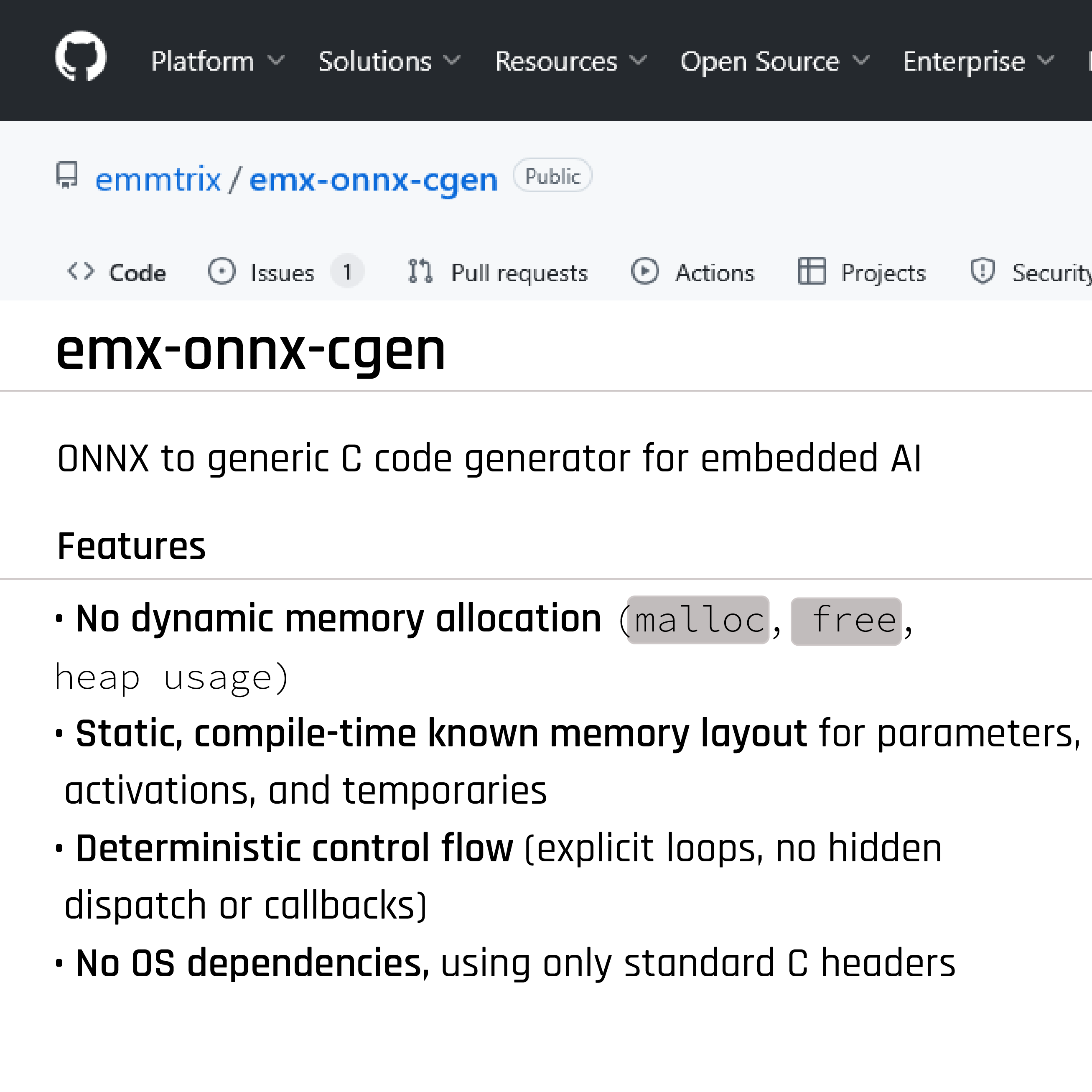Click the Actions play-circle icon
The width and height of the screenshot is (1092, 1092).
coord(644,271)
